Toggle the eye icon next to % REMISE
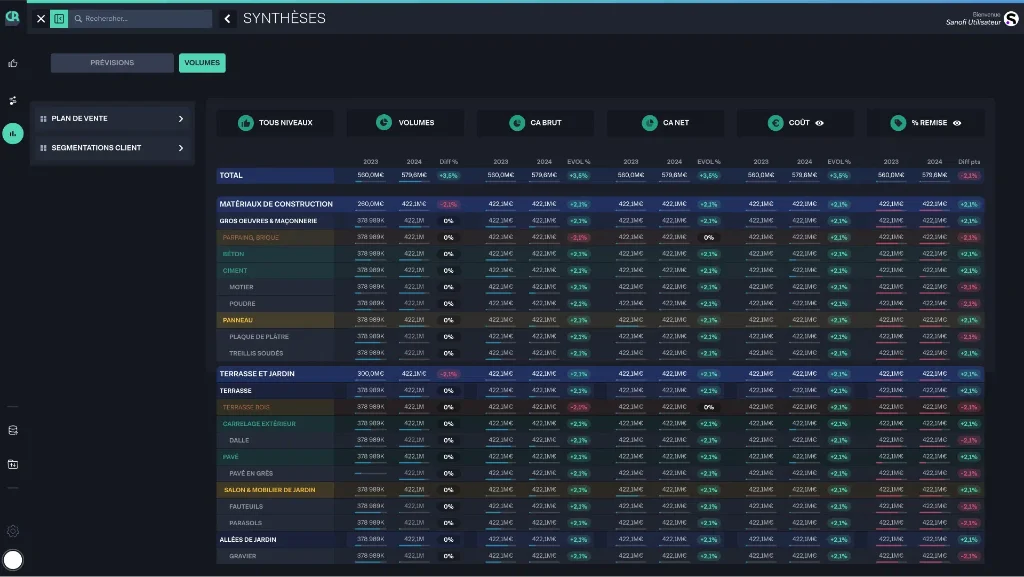 957,123
